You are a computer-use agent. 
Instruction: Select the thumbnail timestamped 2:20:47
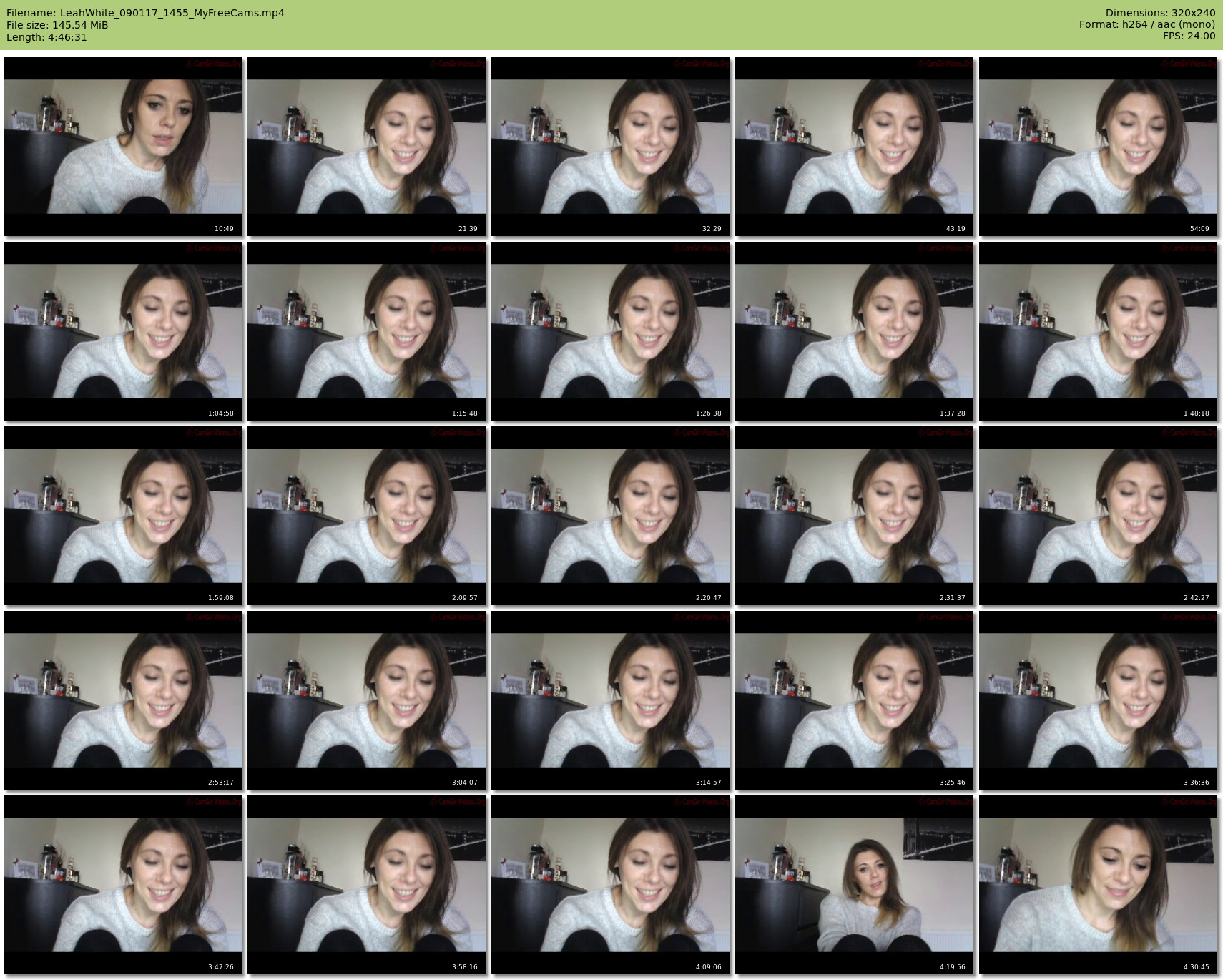click(x=611, y=516)
